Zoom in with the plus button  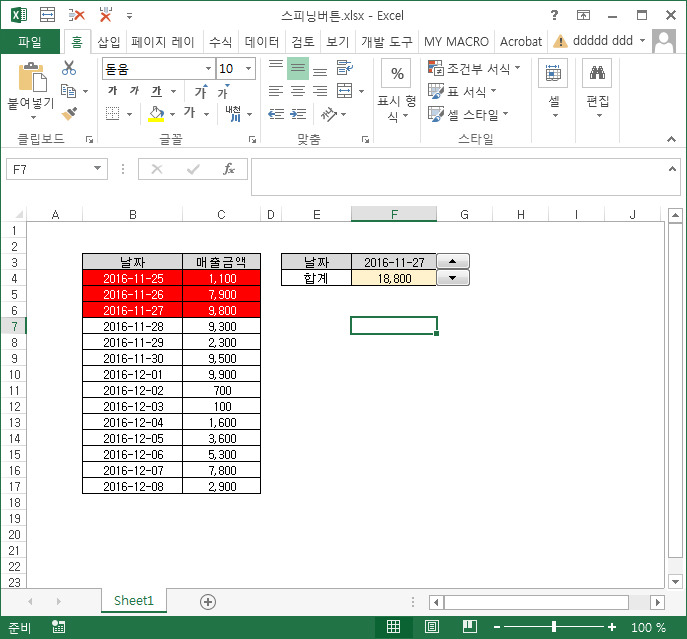point(612,627)
